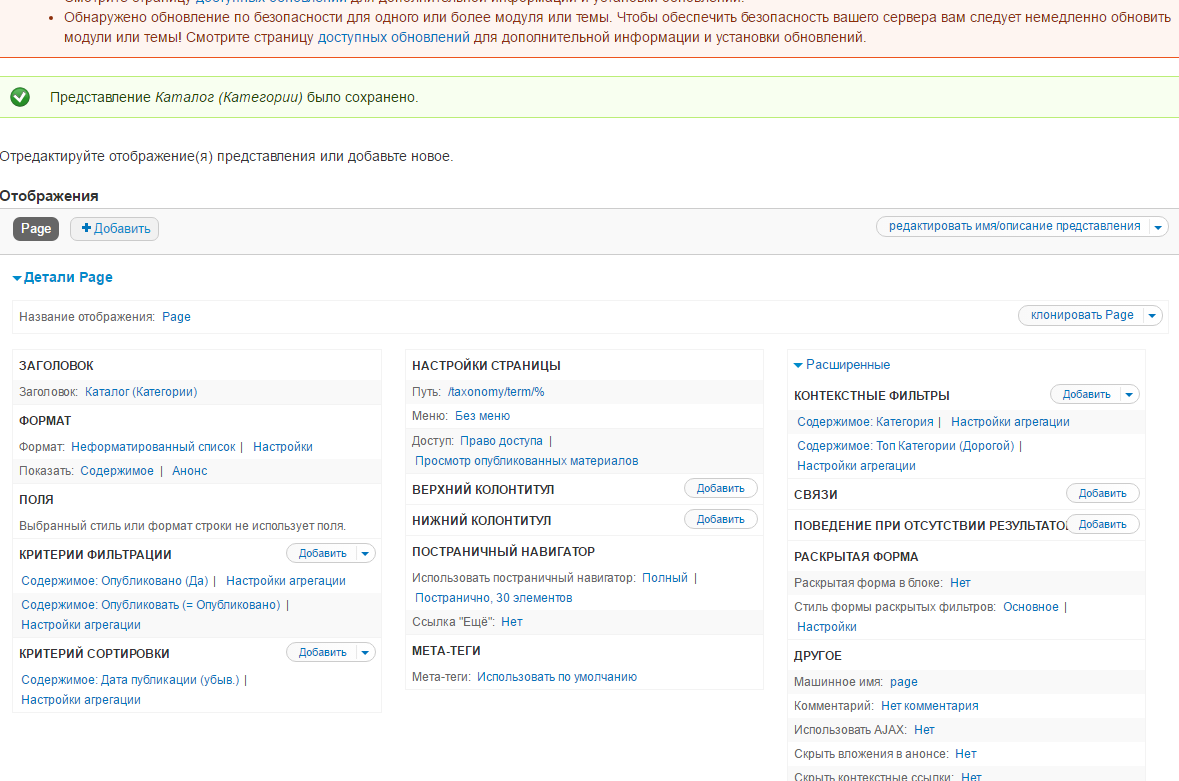Add a relationship in Связи
This screenshot has width=1179, height=781.
tap(1102, 494)
